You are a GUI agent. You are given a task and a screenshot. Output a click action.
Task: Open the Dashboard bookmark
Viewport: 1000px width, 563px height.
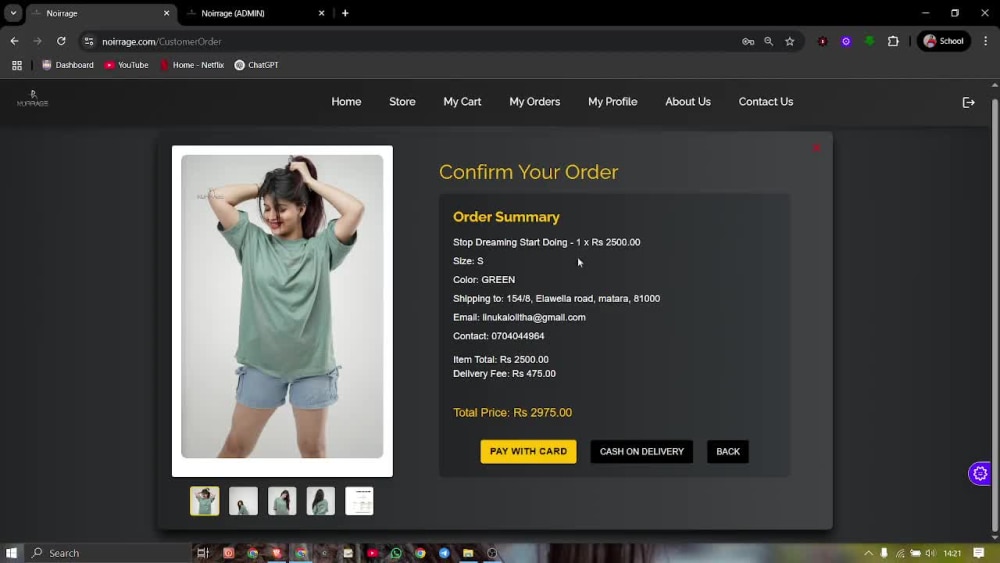[x=68, y=65]
